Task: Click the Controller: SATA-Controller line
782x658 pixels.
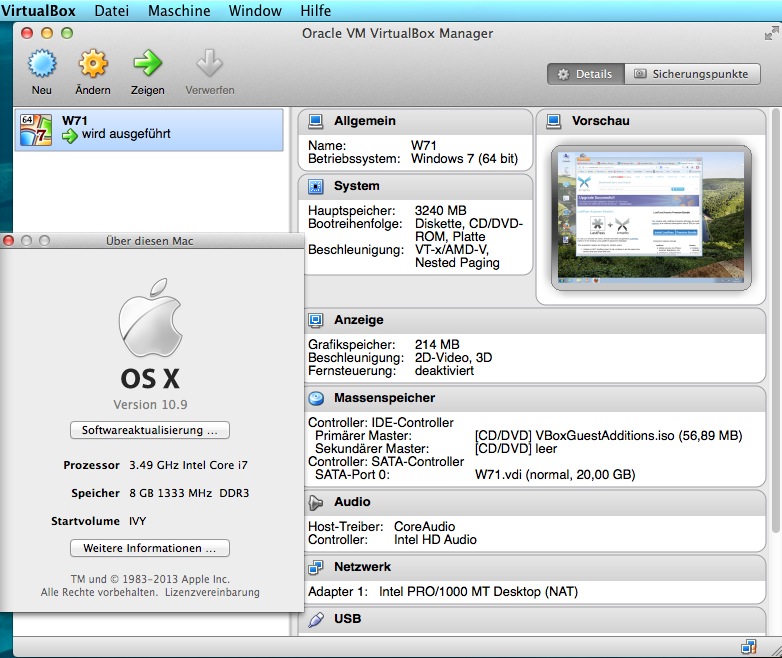Action: point(386,461)
